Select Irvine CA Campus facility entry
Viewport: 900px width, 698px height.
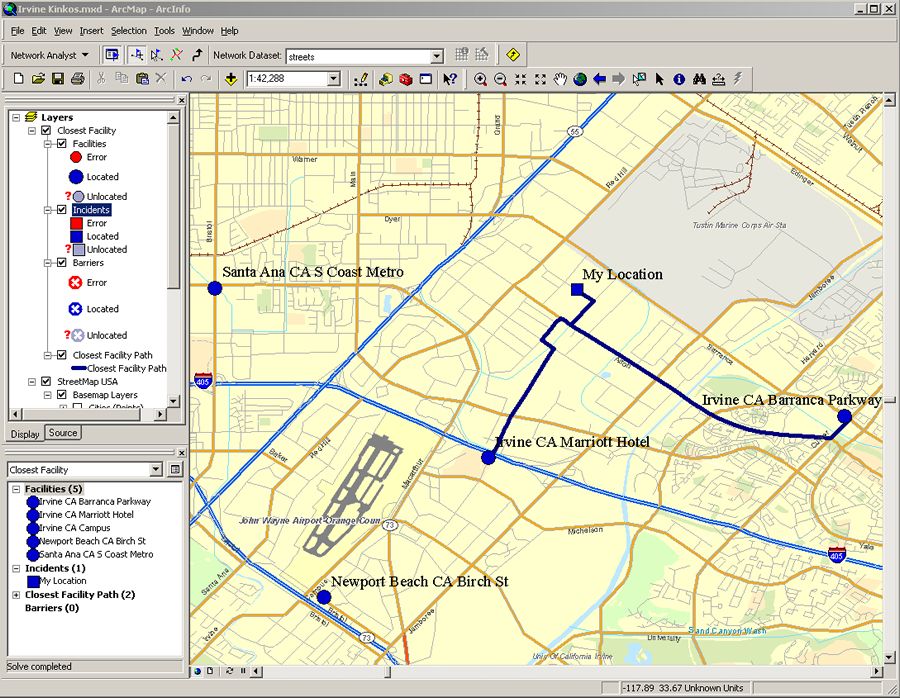pyautogui.click(x=75, y=528)
